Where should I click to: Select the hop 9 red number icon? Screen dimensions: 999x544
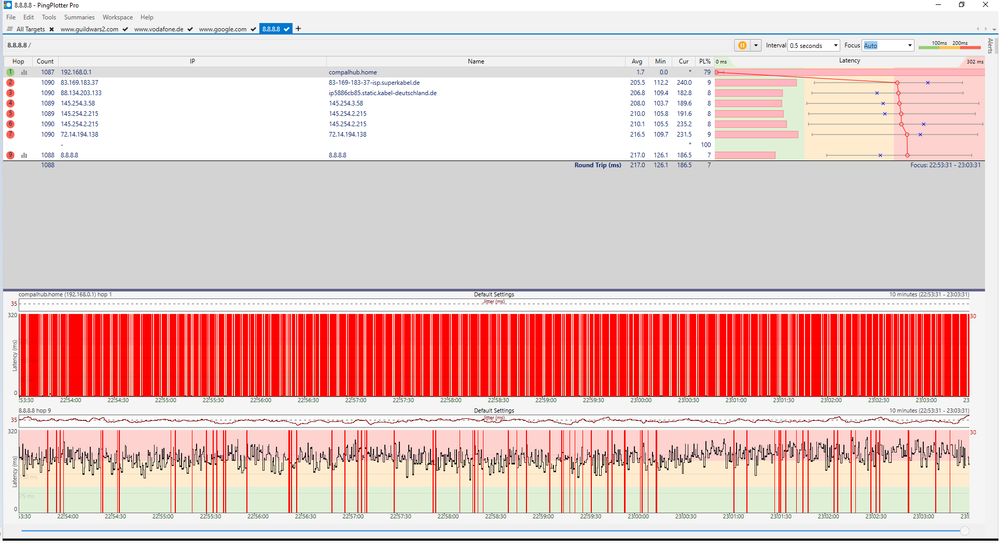[10, 155]
